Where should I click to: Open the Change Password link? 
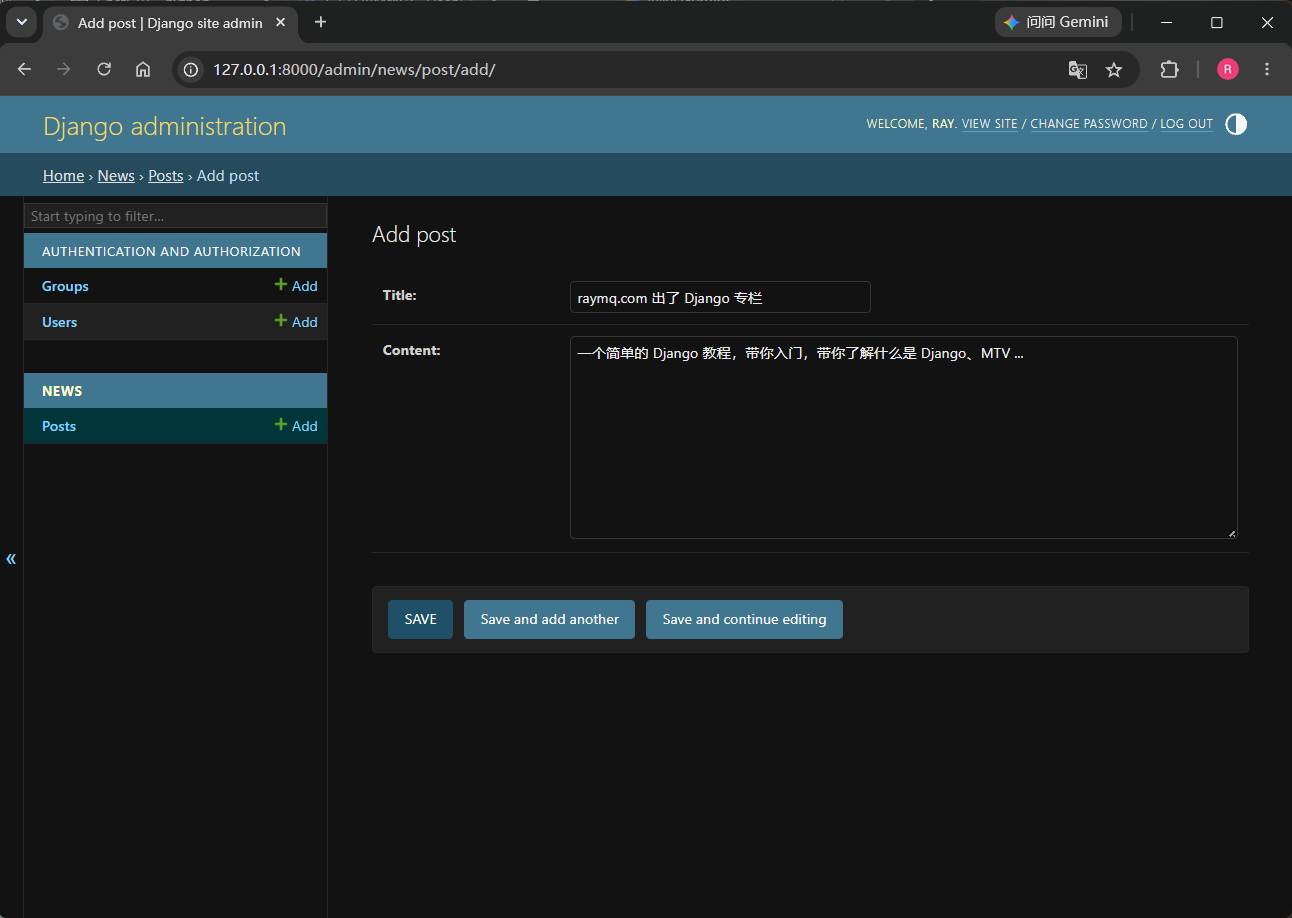(x=1089, y=124)
